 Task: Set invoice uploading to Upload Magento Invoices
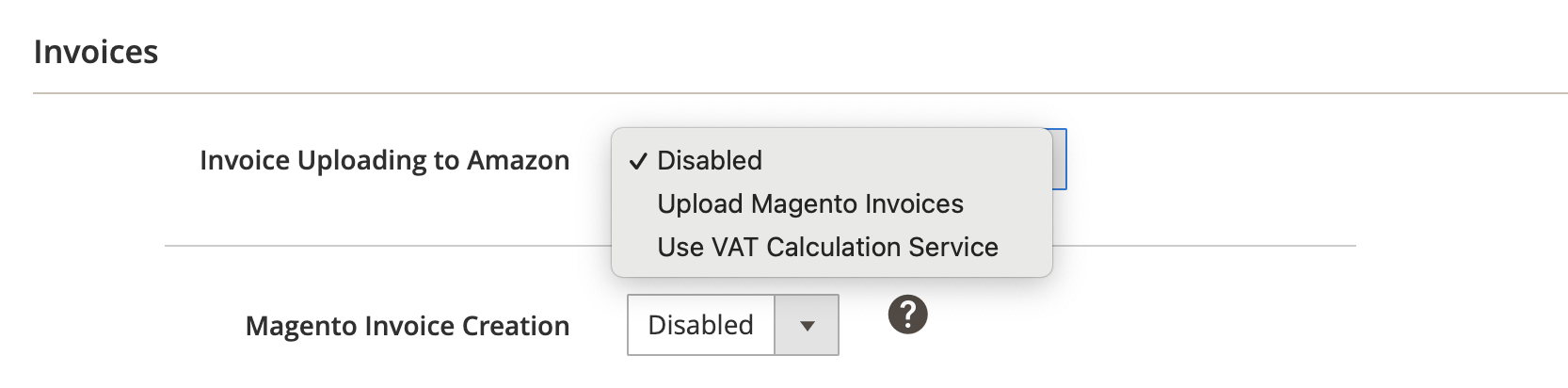(x=809, y=204)
